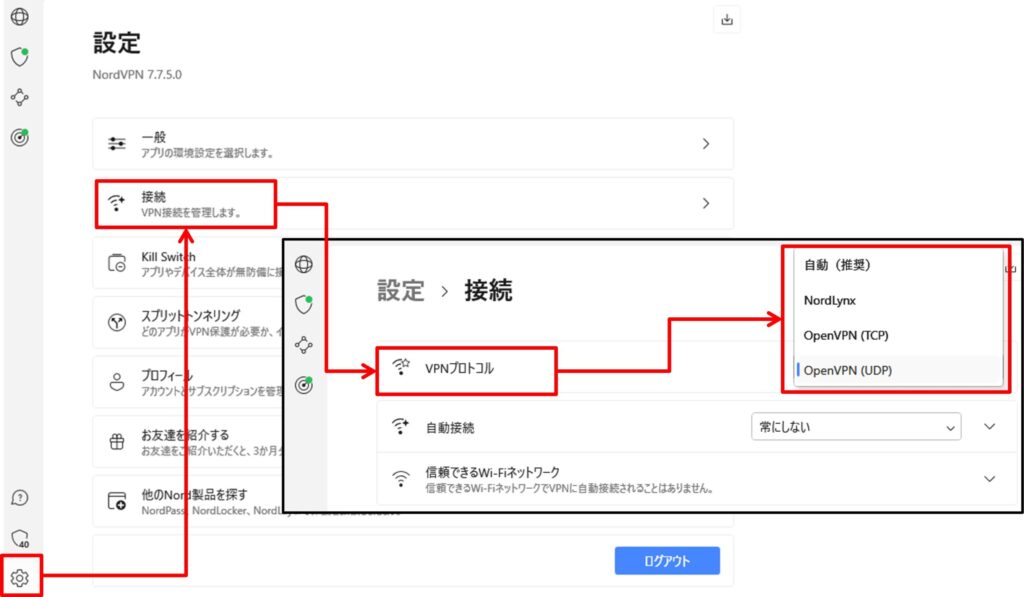This screenshot has height=597, width=1024.
Task: Open the VPN servers globe icon in sidebar
Action: click(x=22, y=16)
